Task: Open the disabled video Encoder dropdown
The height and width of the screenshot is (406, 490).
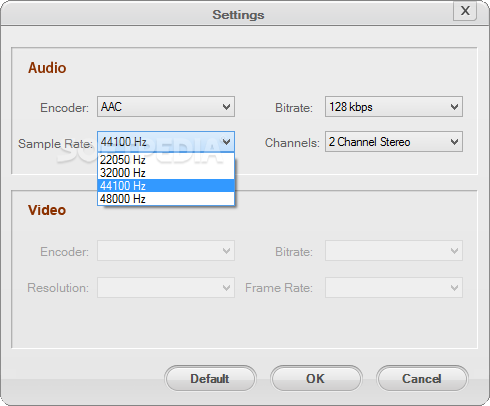Action: (166, 251)
